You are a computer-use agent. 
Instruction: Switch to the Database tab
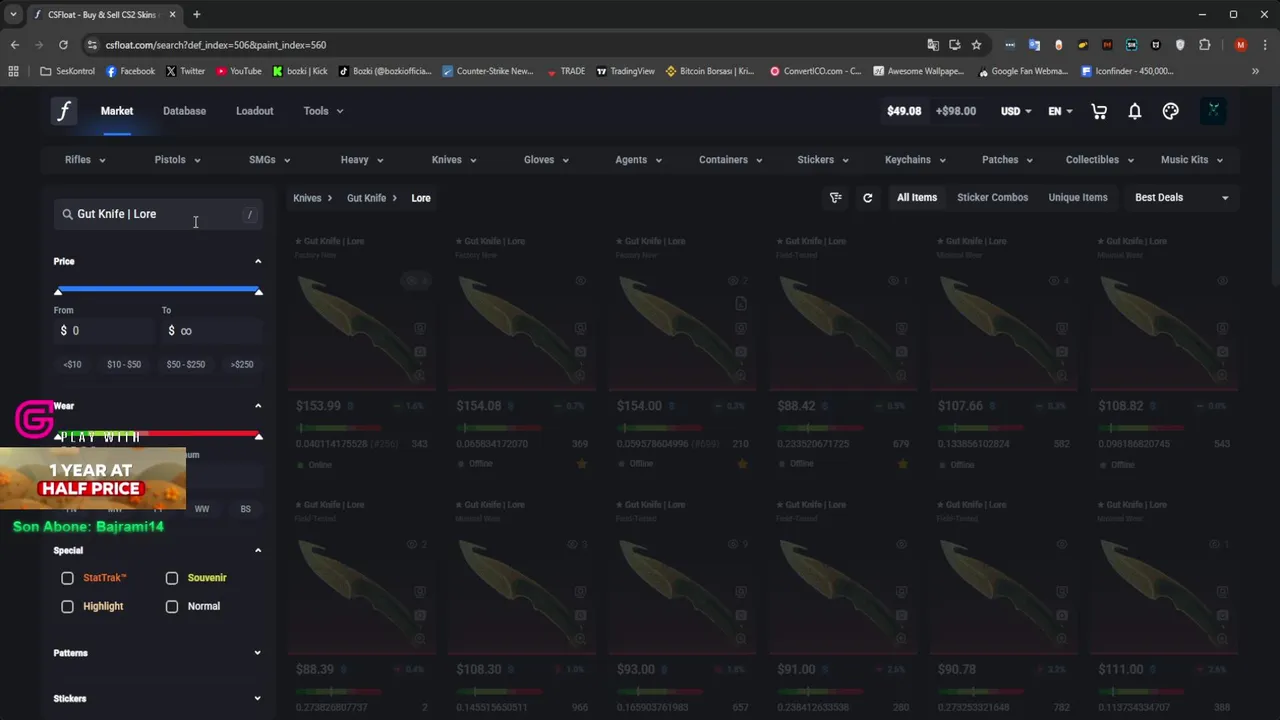pyautogui.click(x=184, y=111)
